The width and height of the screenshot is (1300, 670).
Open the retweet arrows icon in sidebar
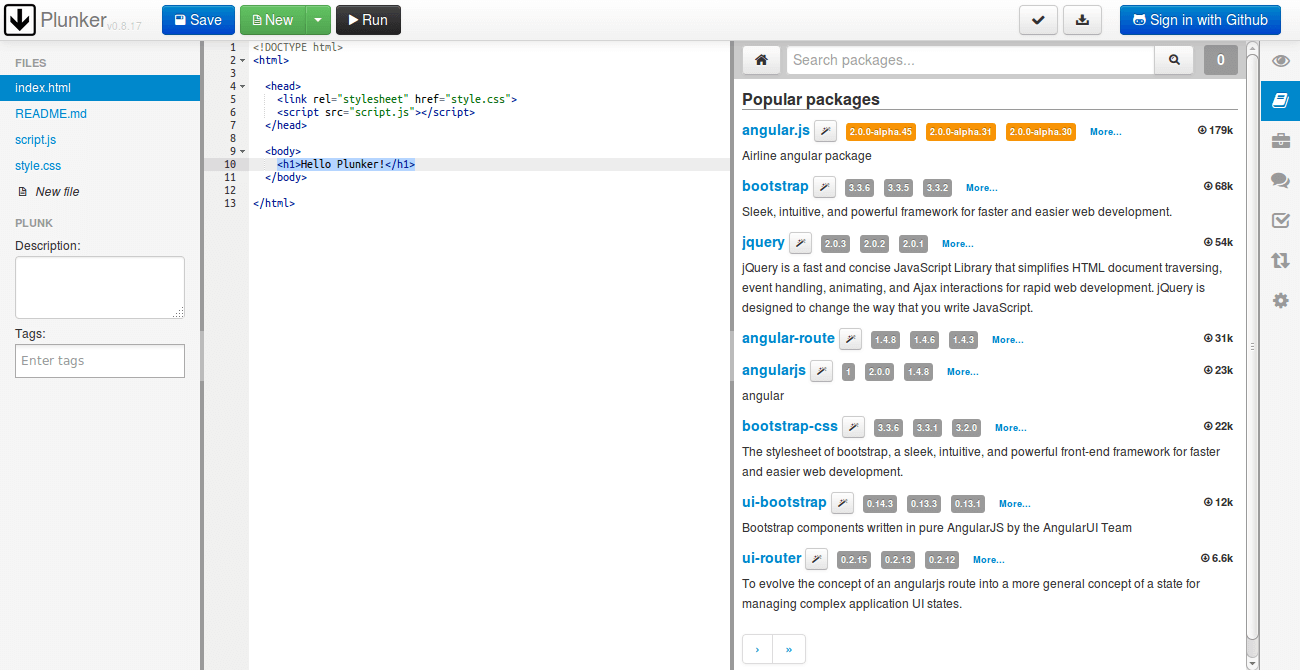coord(1280,260)
